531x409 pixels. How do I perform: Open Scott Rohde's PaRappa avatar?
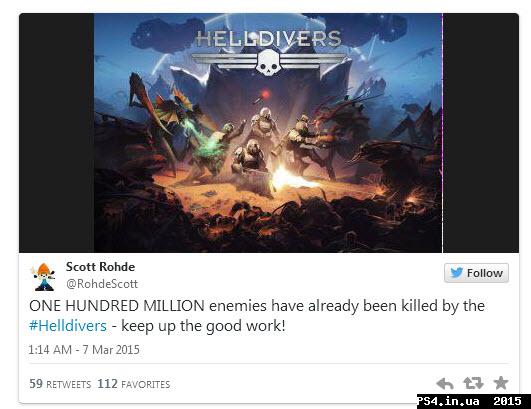pyautogui.click(x=43, y=277)
